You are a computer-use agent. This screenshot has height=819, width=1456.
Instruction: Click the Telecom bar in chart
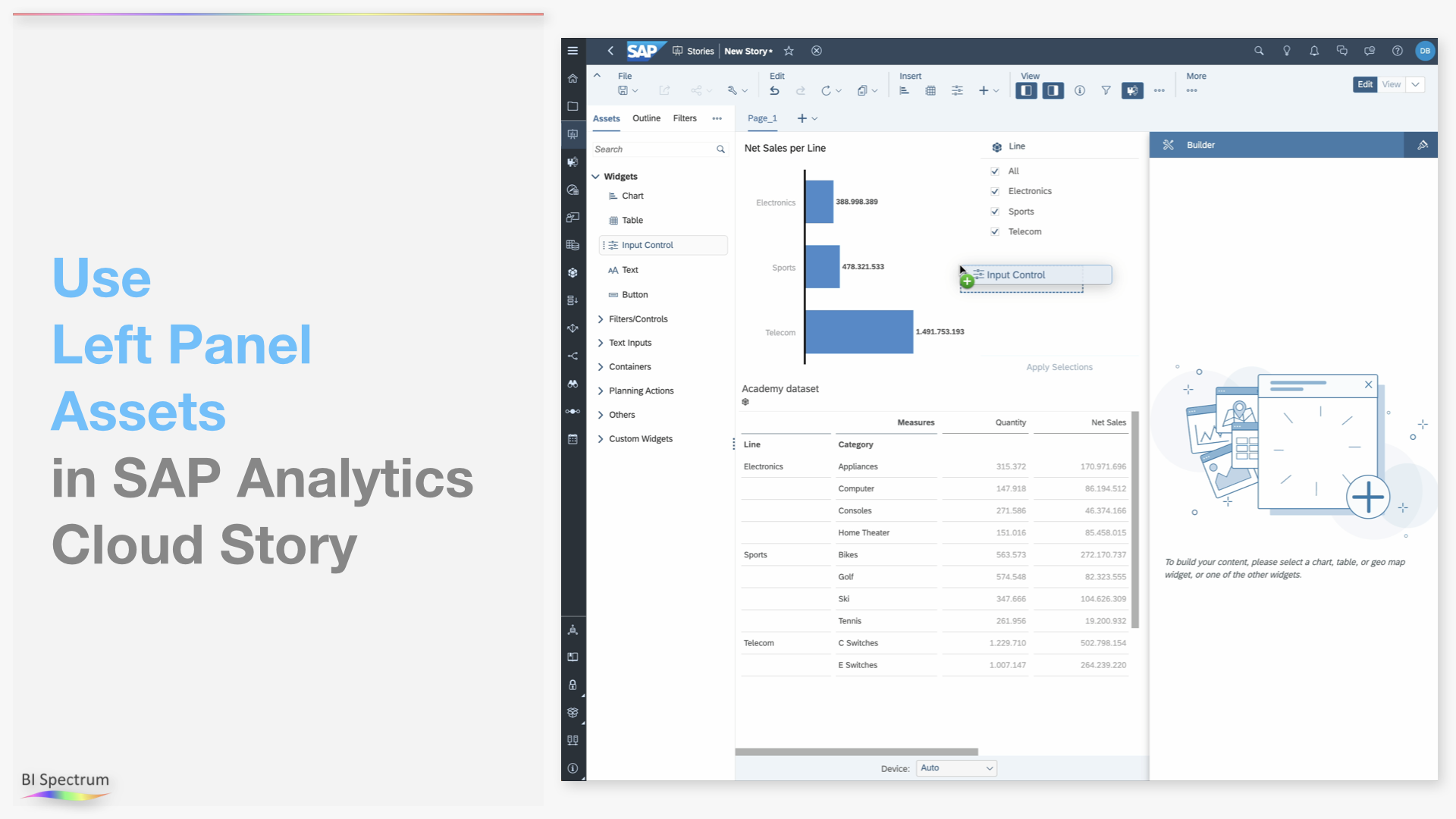click(x=859, y=331)
